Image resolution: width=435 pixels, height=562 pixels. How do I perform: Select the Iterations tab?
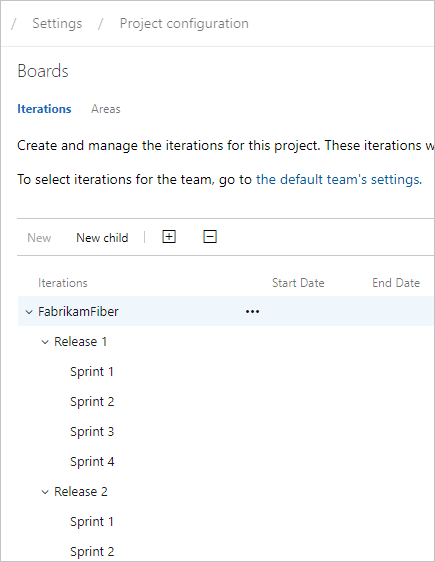[x=44, y=109]
